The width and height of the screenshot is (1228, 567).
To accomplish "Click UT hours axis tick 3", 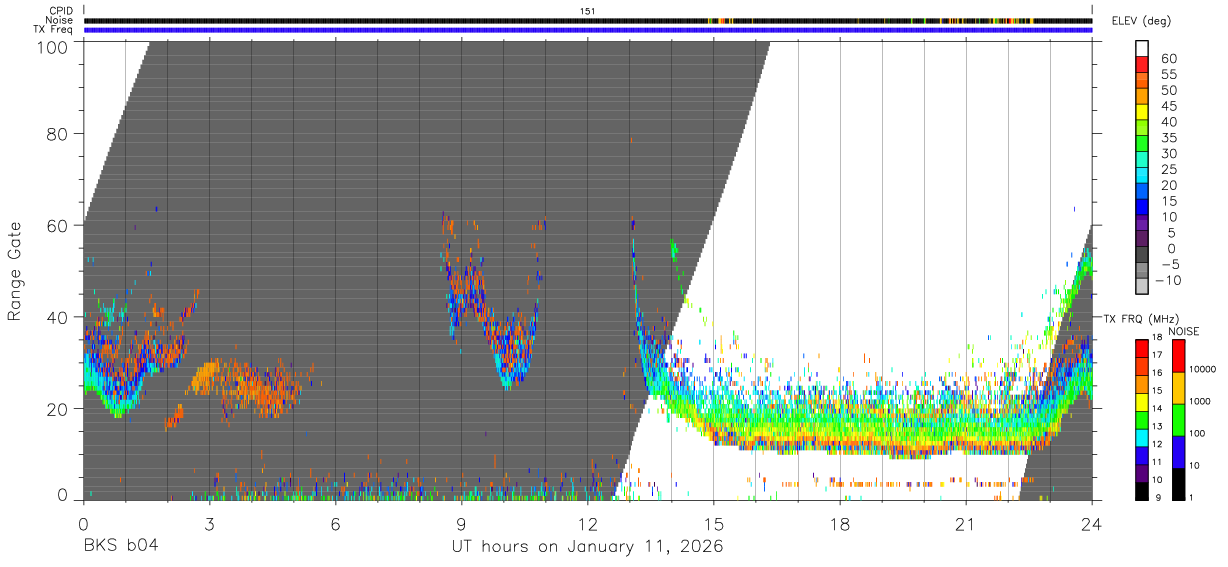I will pos(209,524).
